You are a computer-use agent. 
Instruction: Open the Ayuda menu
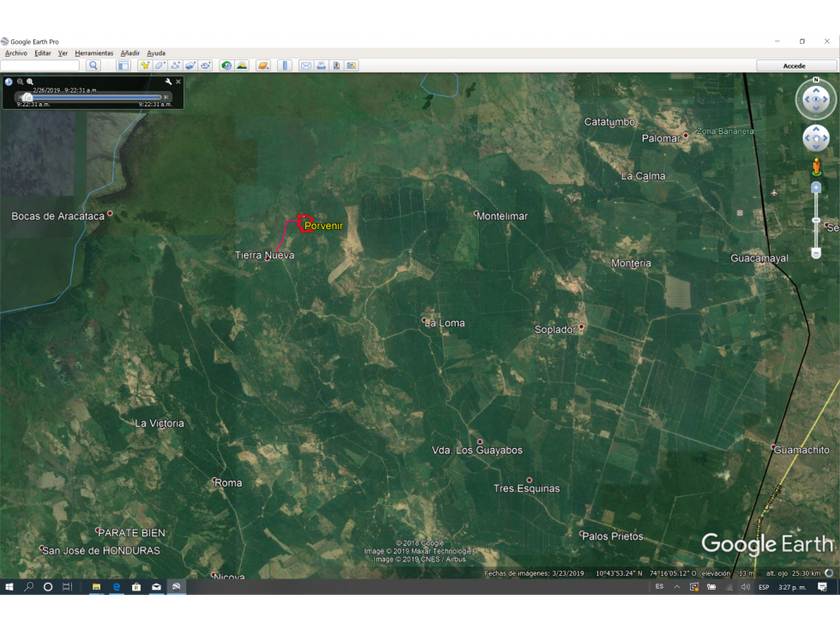(156, 53)
